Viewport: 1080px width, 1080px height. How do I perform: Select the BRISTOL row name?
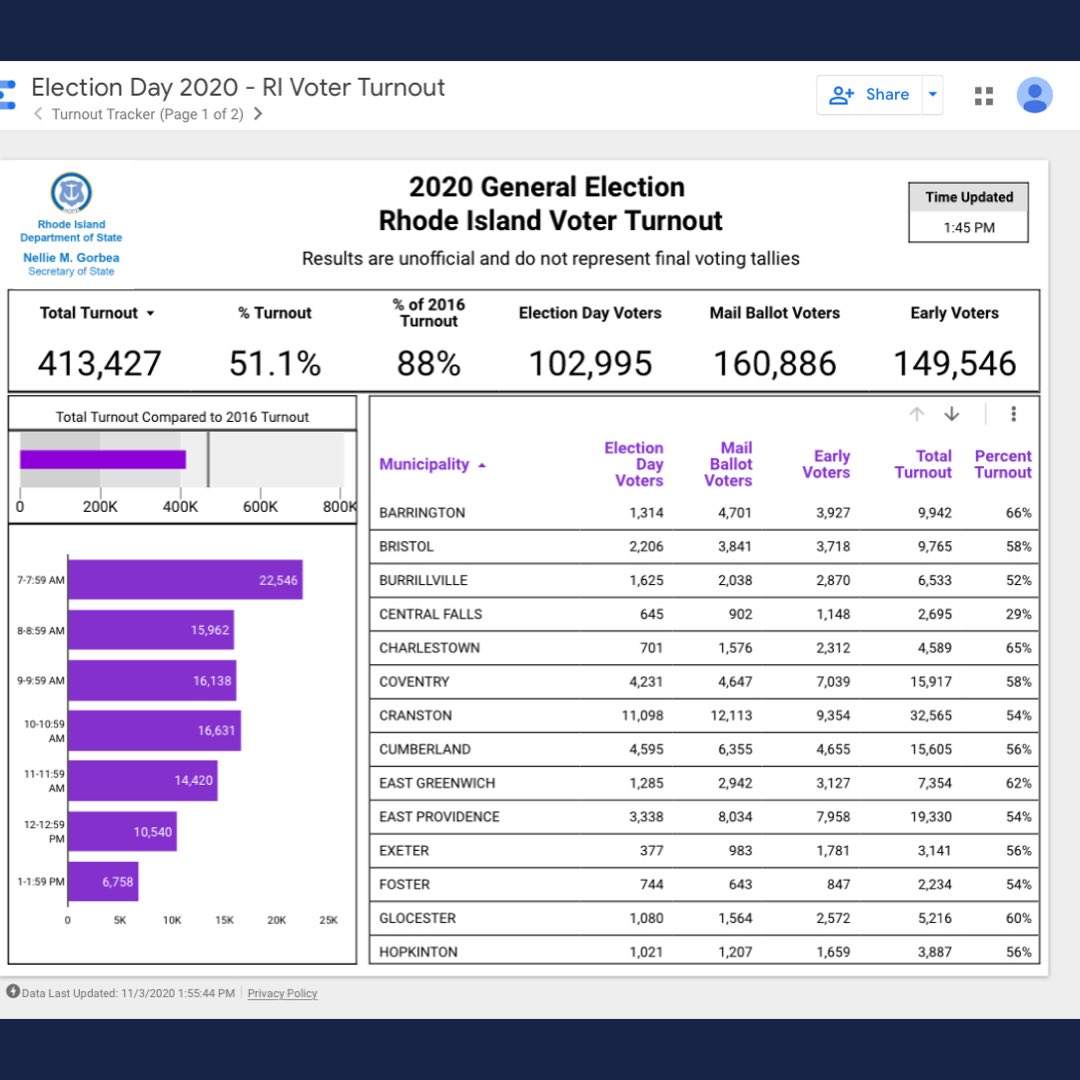click(x=406, y=547)
